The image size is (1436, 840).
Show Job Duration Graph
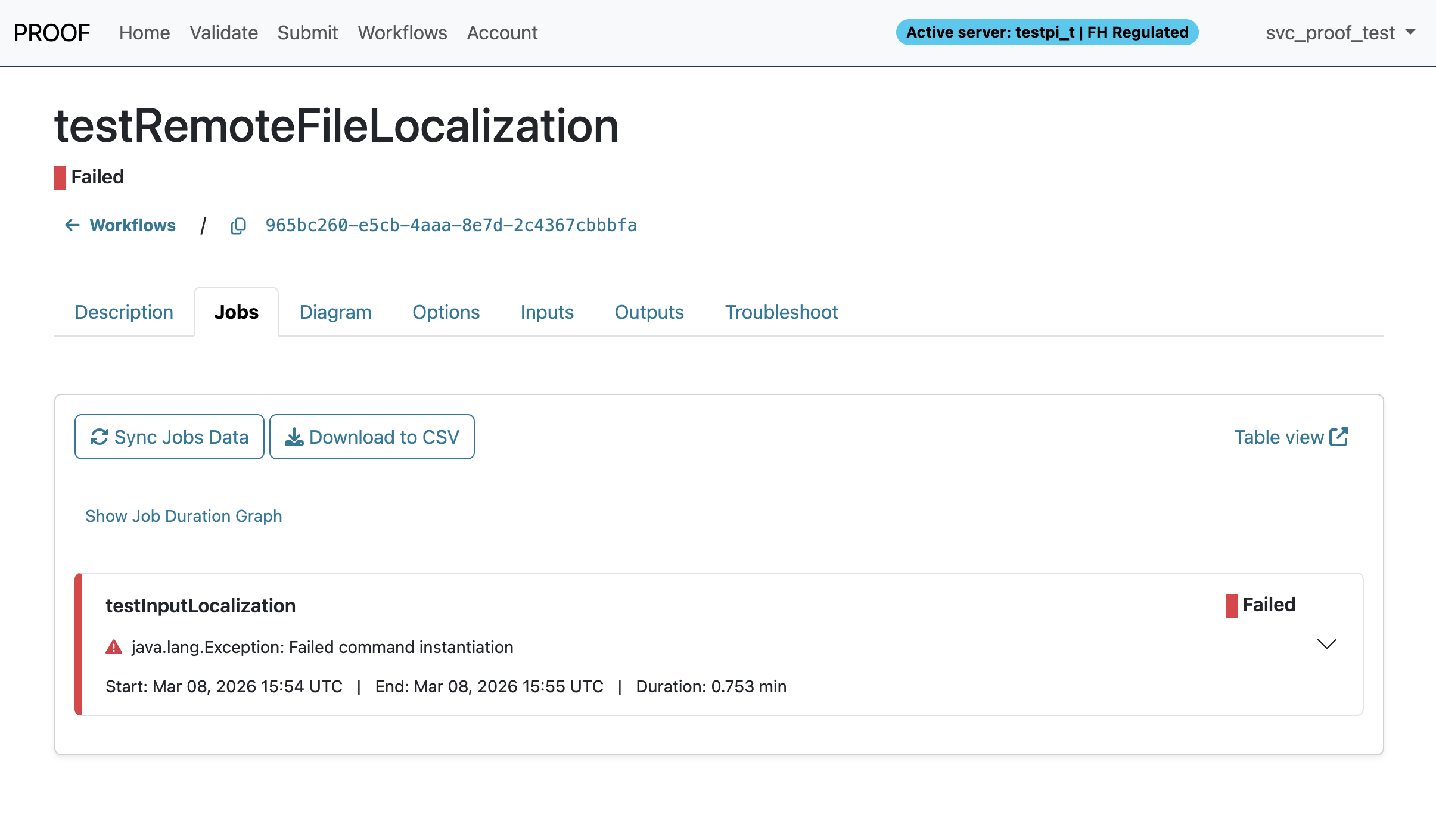coord(184,516)
